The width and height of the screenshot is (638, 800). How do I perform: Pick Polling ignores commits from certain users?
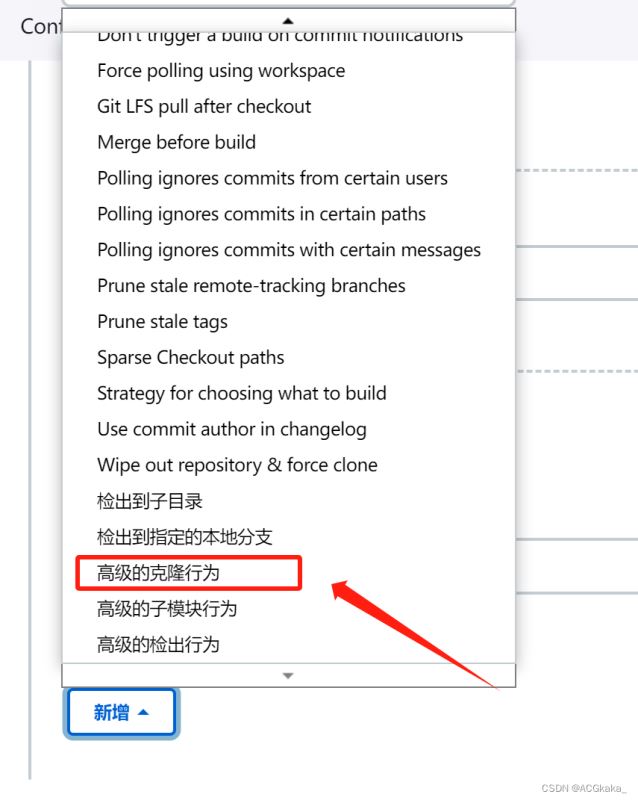[288, 178]
